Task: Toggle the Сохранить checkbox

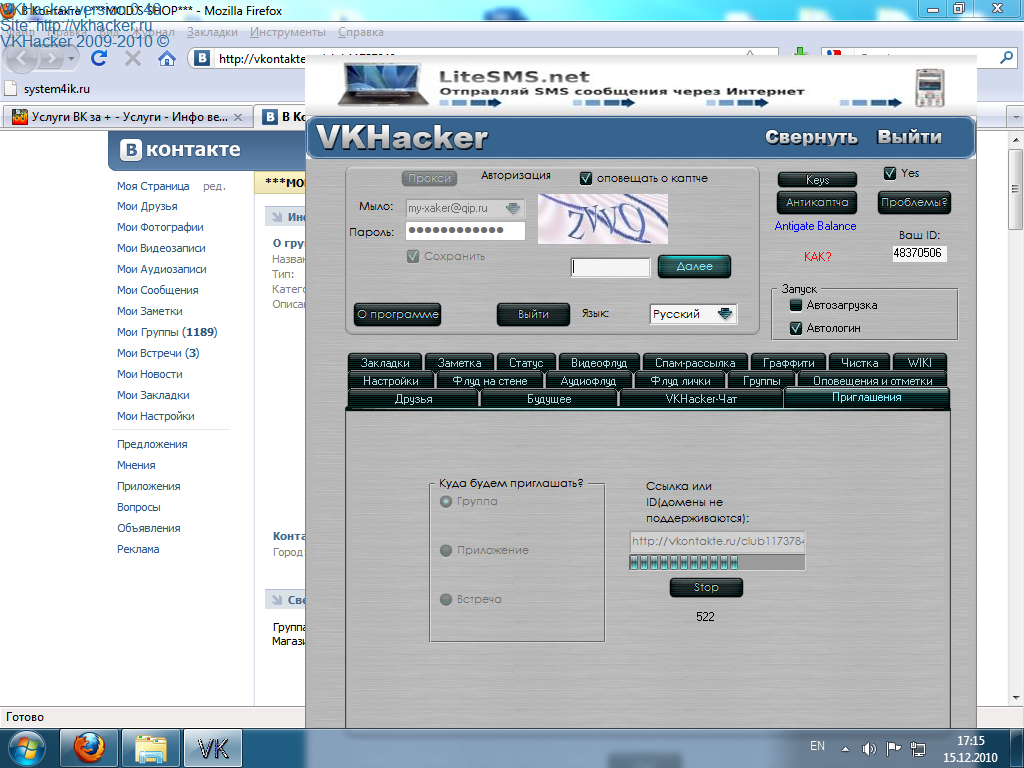Action: pos(413,256)
